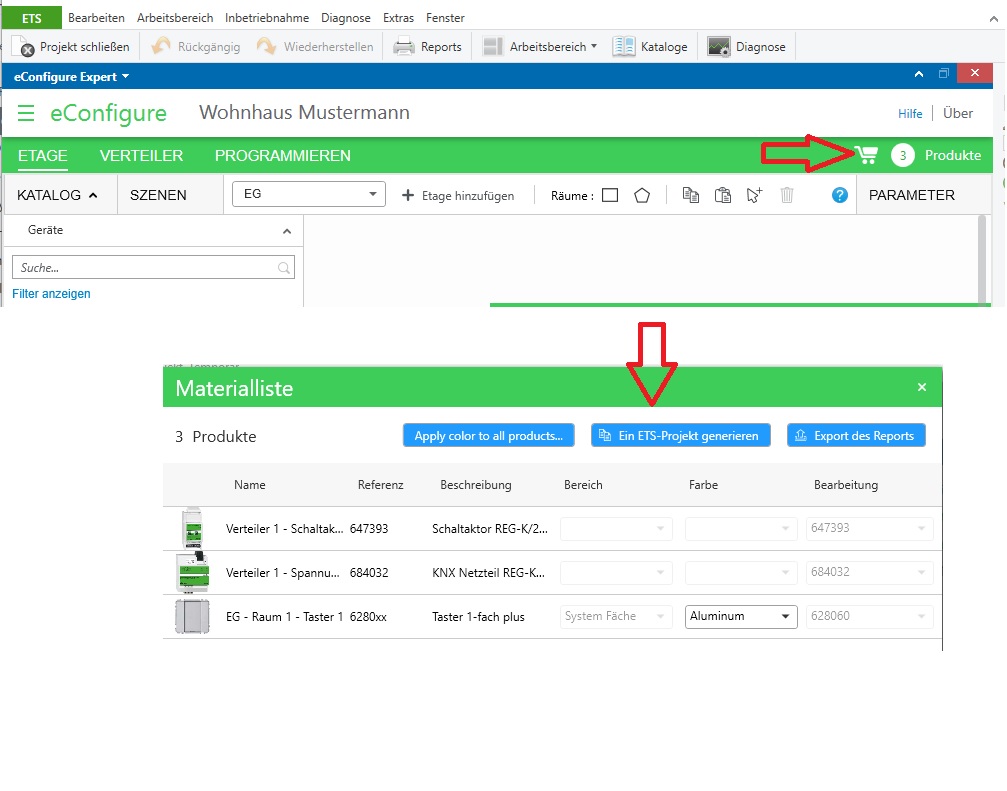Select the polygon room drawing tool
The image size is (1007, 791).
click(x=642, y=195)
